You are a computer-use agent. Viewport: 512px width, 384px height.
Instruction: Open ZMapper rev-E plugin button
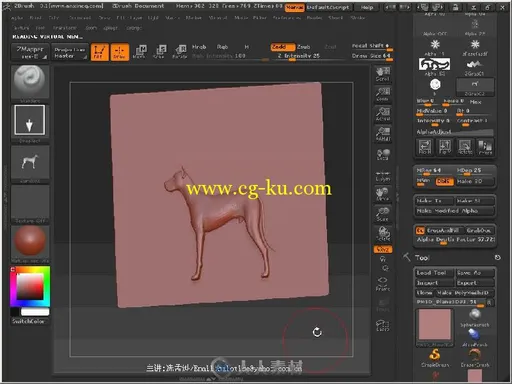tap(30, 52)
